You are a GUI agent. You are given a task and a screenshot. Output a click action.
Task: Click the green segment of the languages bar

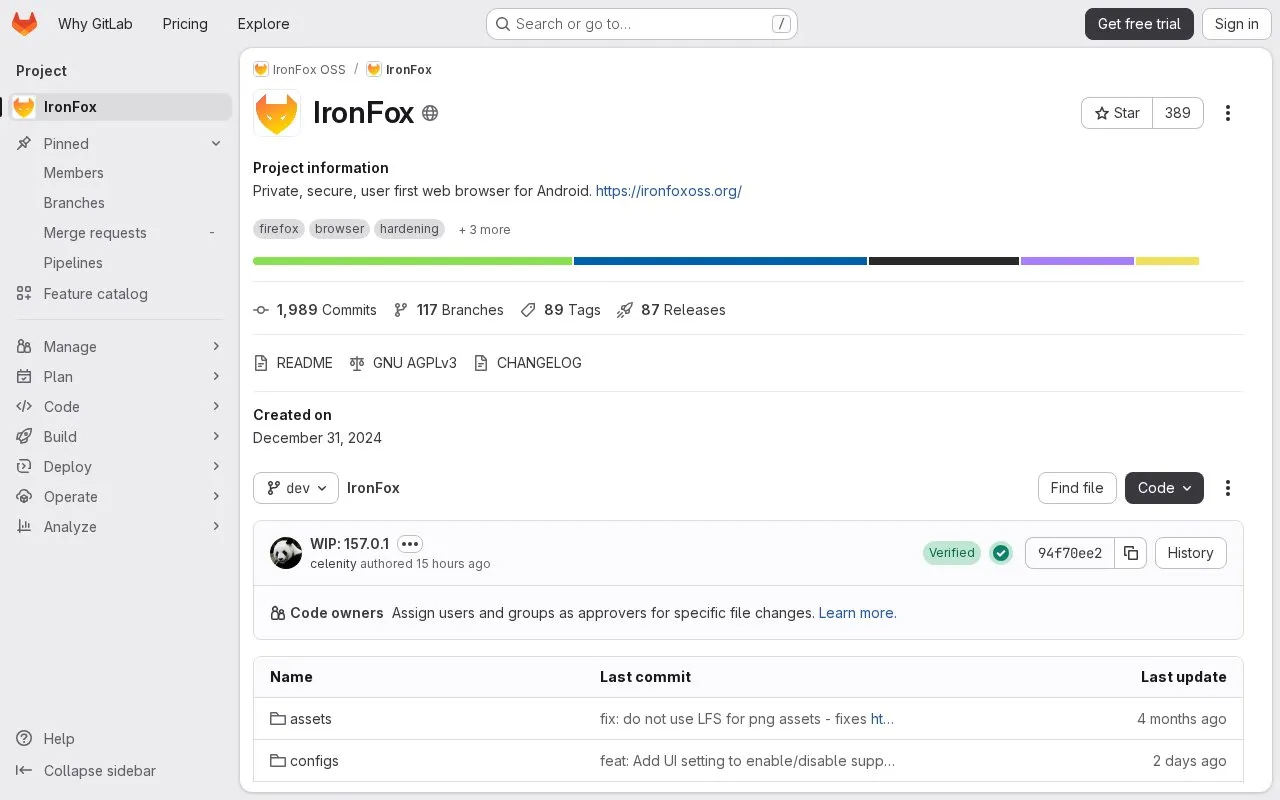coord(412,261)
